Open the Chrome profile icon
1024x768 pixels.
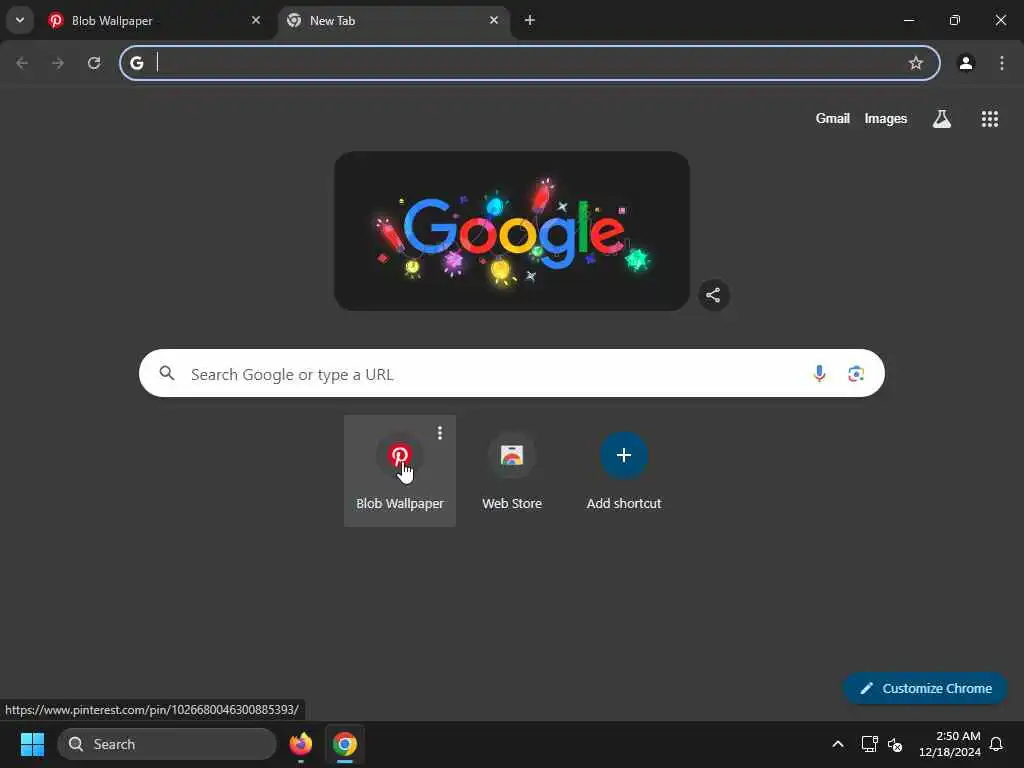pos(966,63)
